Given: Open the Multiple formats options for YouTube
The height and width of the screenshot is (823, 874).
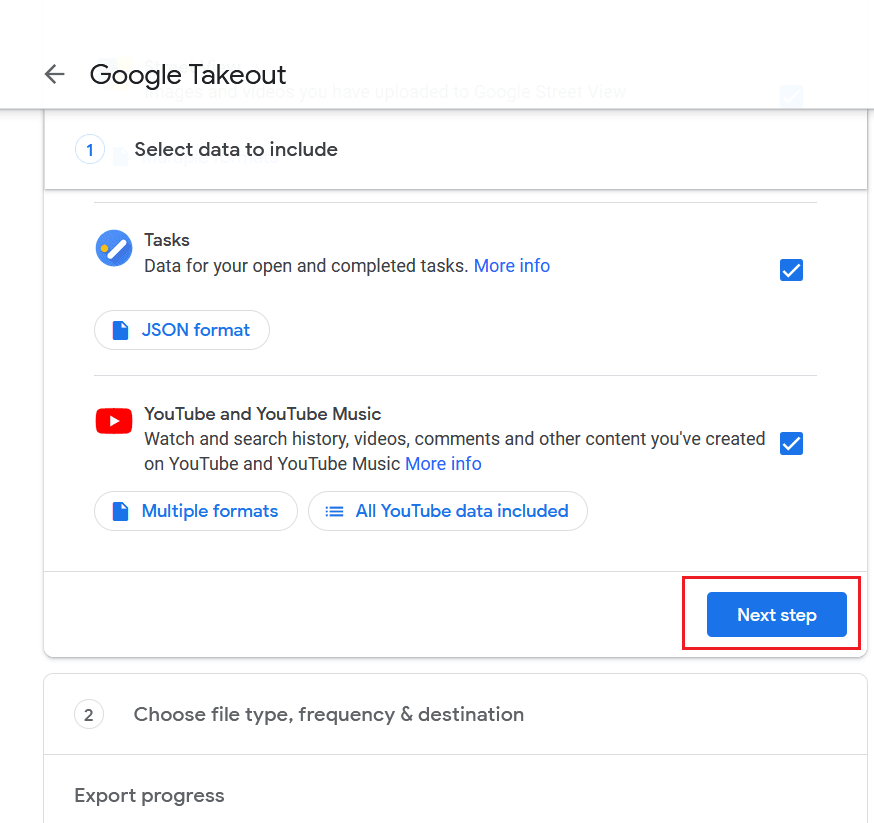Looking at the screenshot, I should tap(196, 511).
